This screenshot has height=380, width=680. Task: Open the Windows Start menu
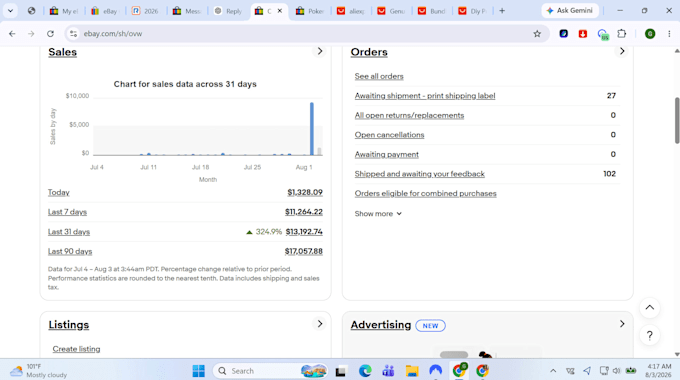pos(199,371)
